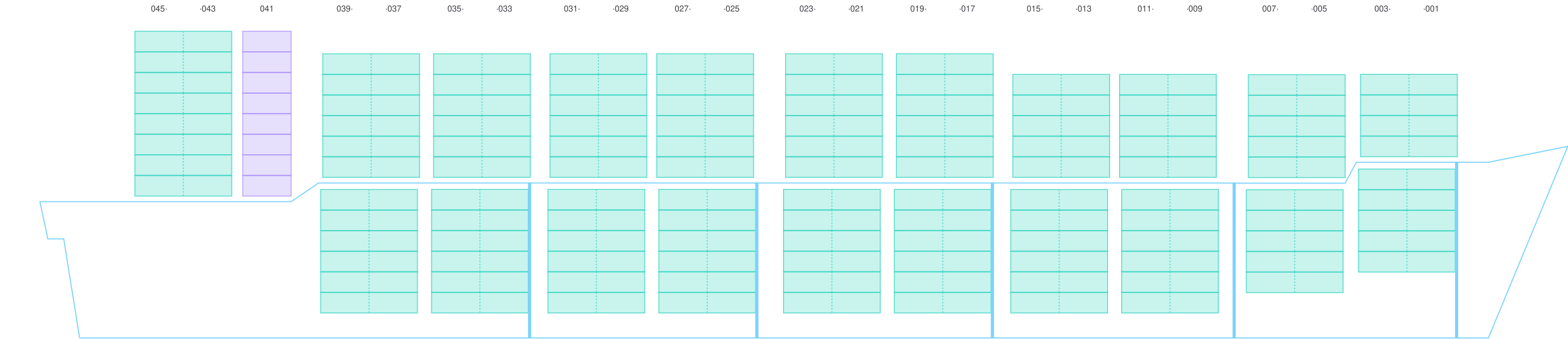Viewport: 1568px width, 339px height.
Task: Select below-deck bay 027-025 block
Action: [x=707, y=251]
